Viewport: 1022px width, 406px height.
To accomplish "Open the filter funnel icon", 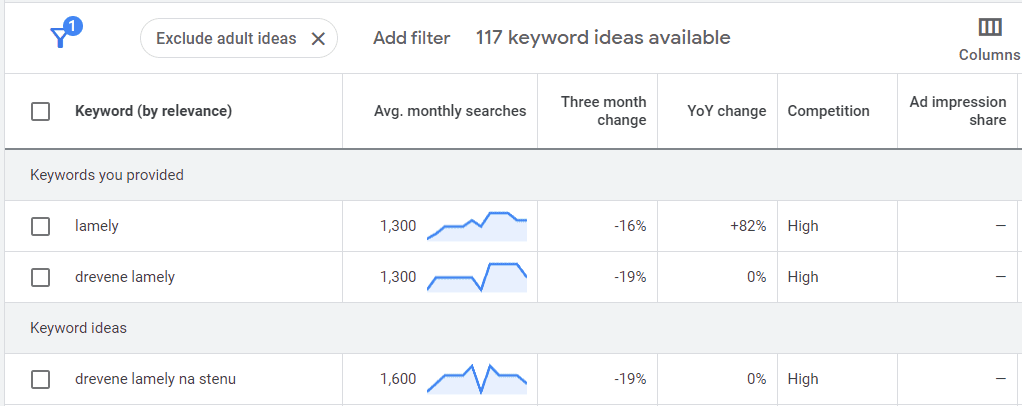I will pos(60,38).
